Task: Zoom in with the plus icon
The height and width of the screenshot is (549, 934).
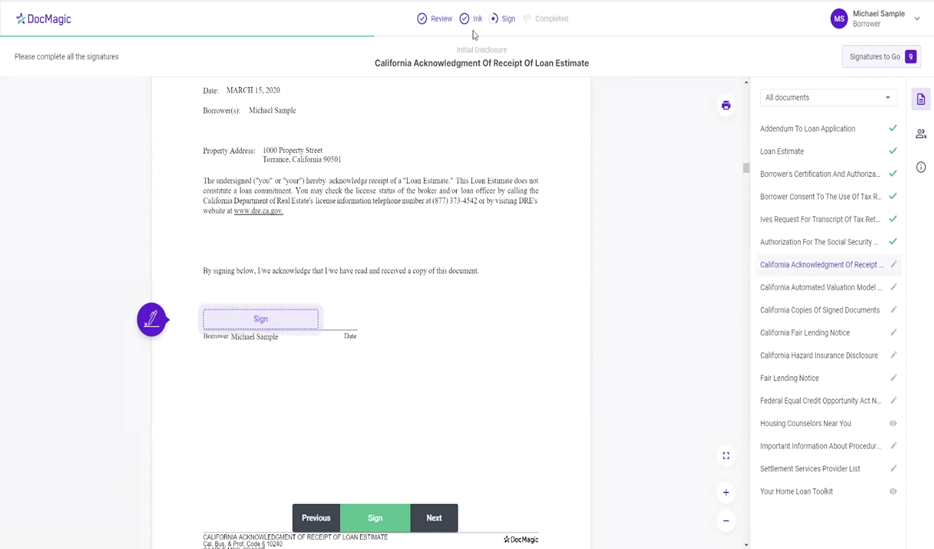Action: pyautogui.click(x=726, y=492)
